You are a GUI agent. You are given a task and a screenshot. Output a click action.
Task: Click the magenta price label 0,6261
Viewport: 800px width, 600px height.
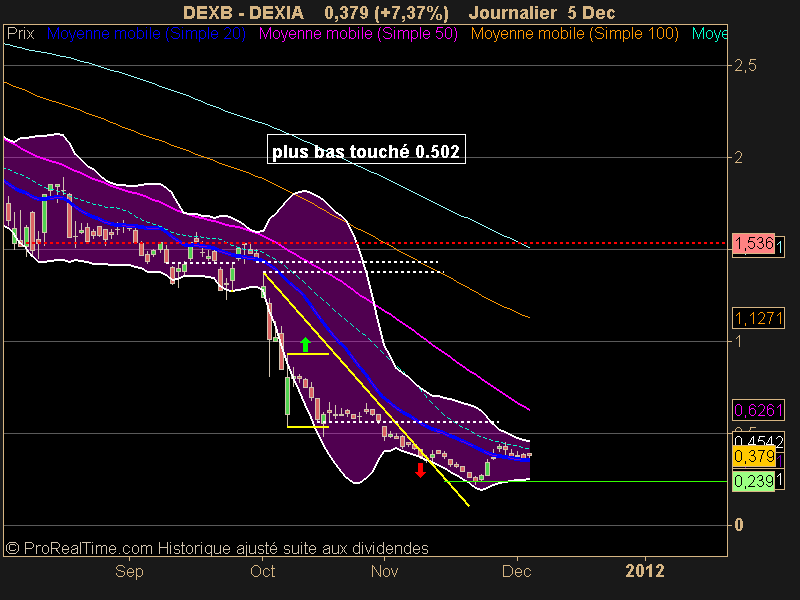coord(758,410)
